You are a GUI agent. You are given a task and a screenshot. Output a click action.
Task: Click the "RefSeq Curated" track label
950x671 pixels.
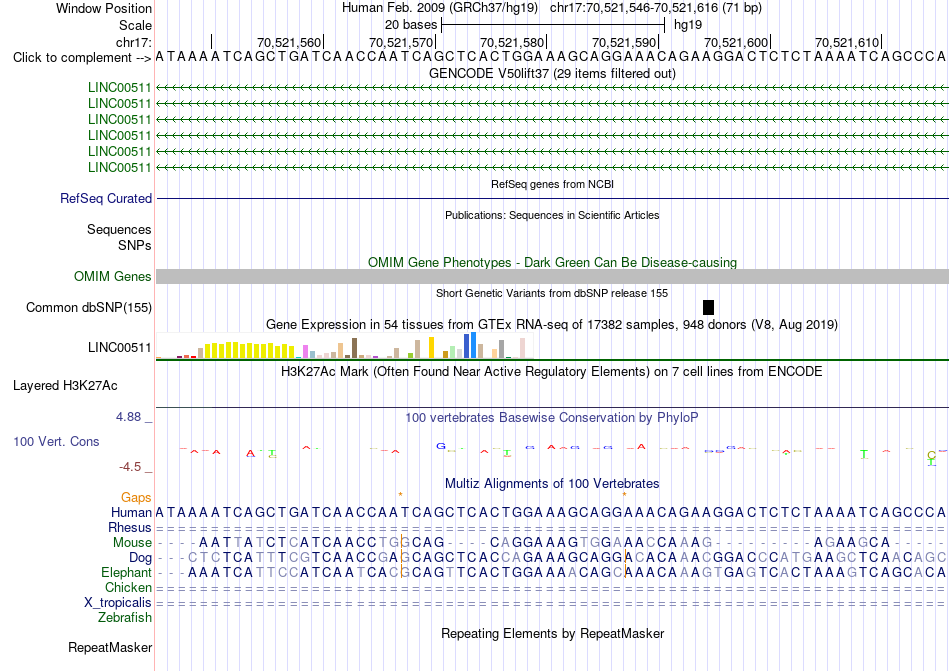click(106, 199)
